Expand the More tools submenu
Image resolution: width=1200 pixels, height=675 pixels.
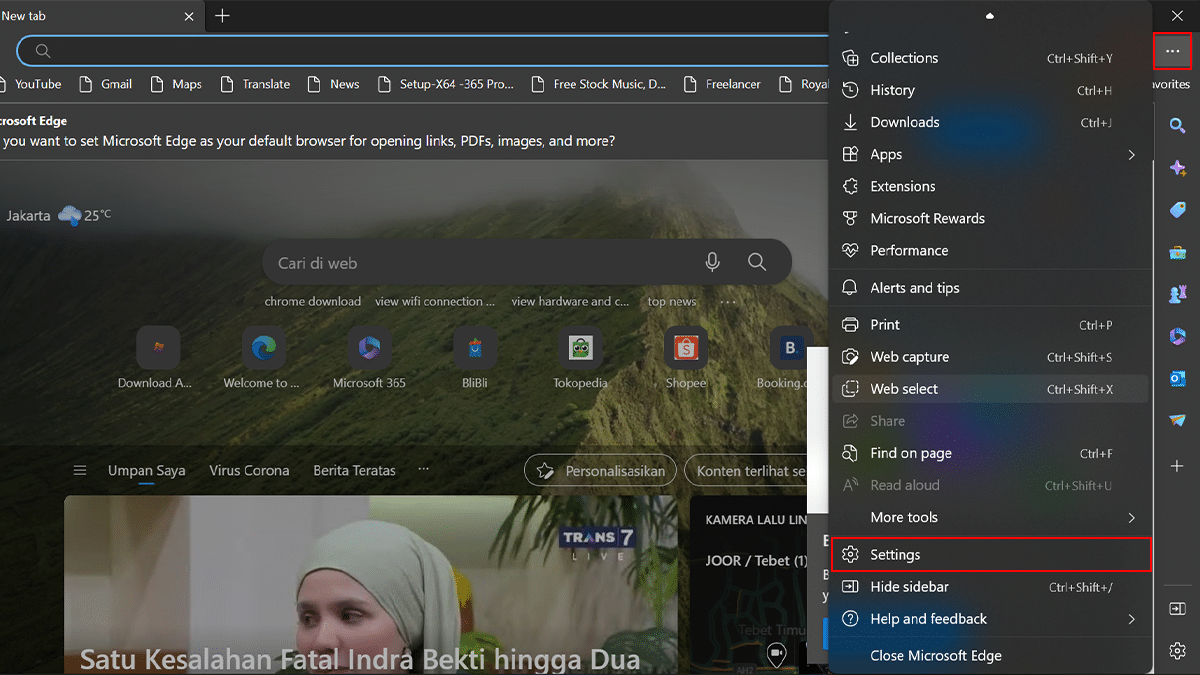coord(990,517)
